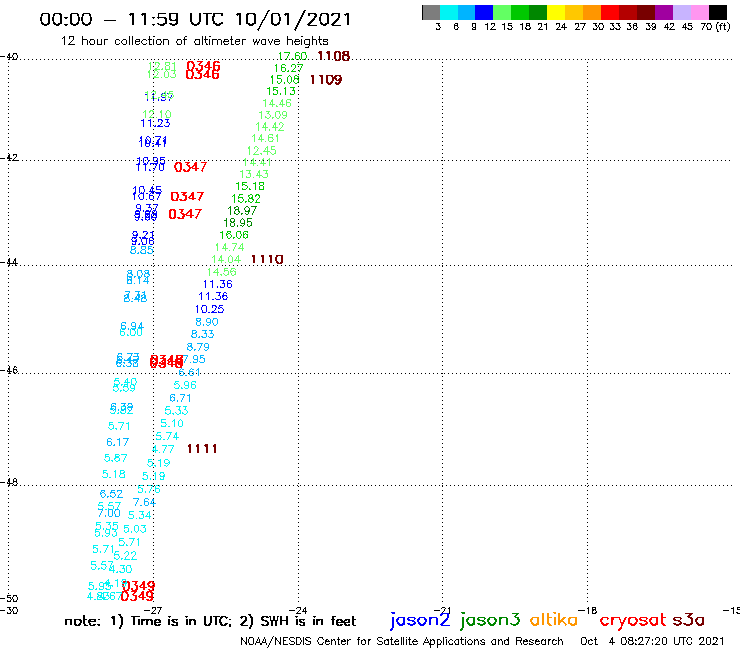Click the jason2 satellite legend label
This screenshot has height=650, width=740.
(x=420, y=620)
